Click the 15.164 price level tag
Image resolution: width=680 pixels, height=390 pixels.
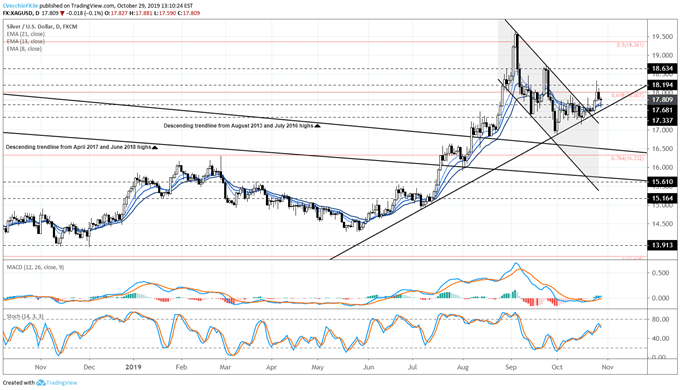[662, 198]
